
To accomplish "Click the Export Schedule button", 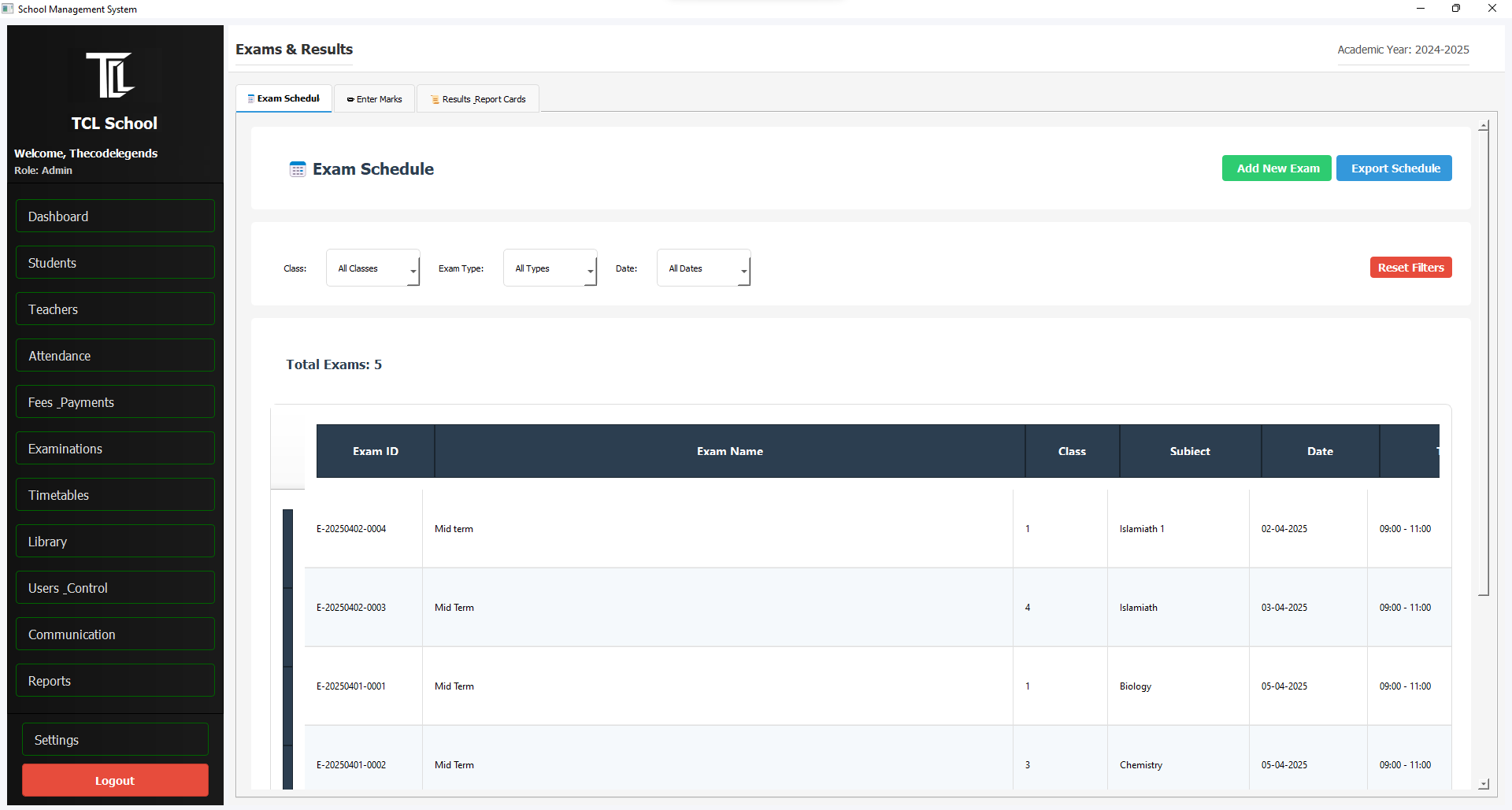I will [1394, 168].
